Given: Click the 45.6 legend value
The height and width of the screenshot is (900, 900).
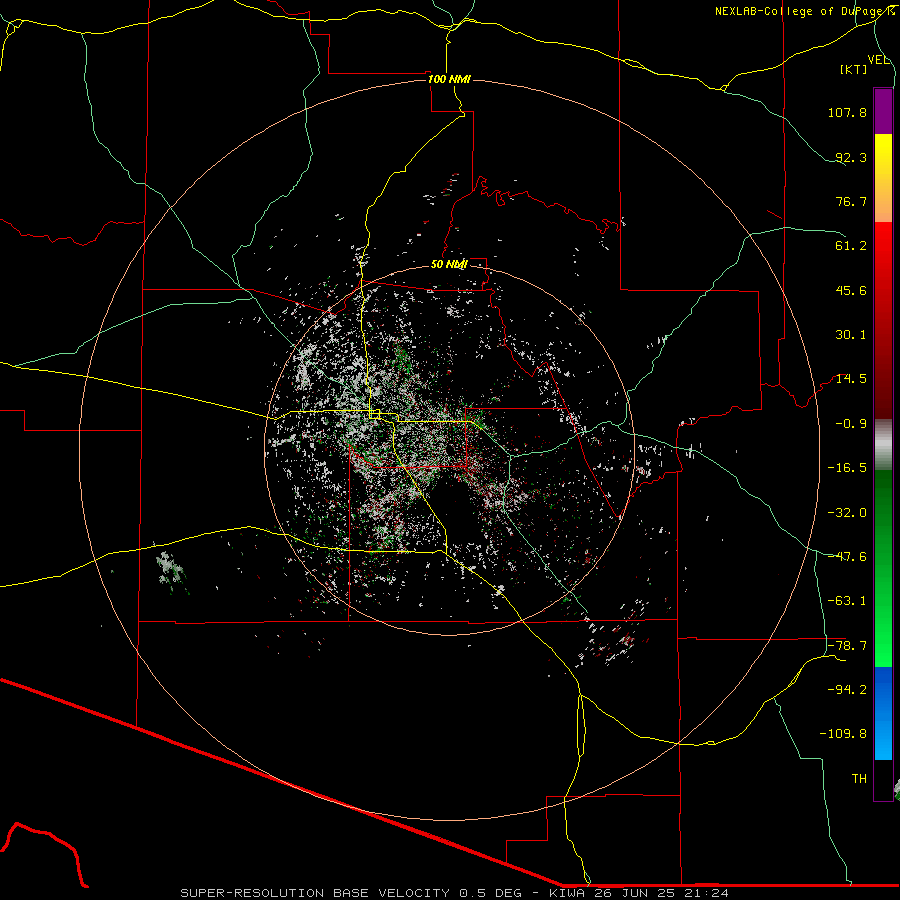Looking at the screenshot, I should click(x=851, y=290).
